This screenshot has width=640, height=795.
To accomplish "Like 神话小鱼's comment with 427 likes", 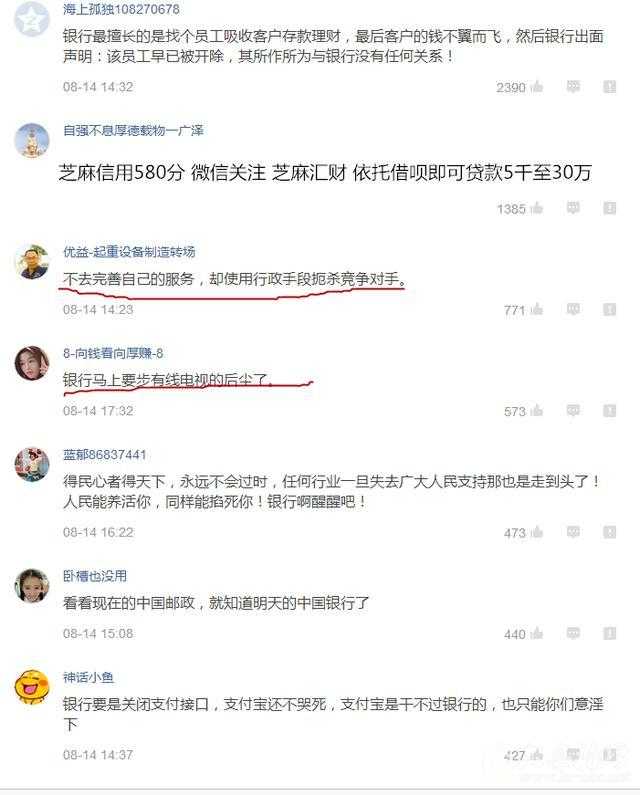I will (537, 755).
